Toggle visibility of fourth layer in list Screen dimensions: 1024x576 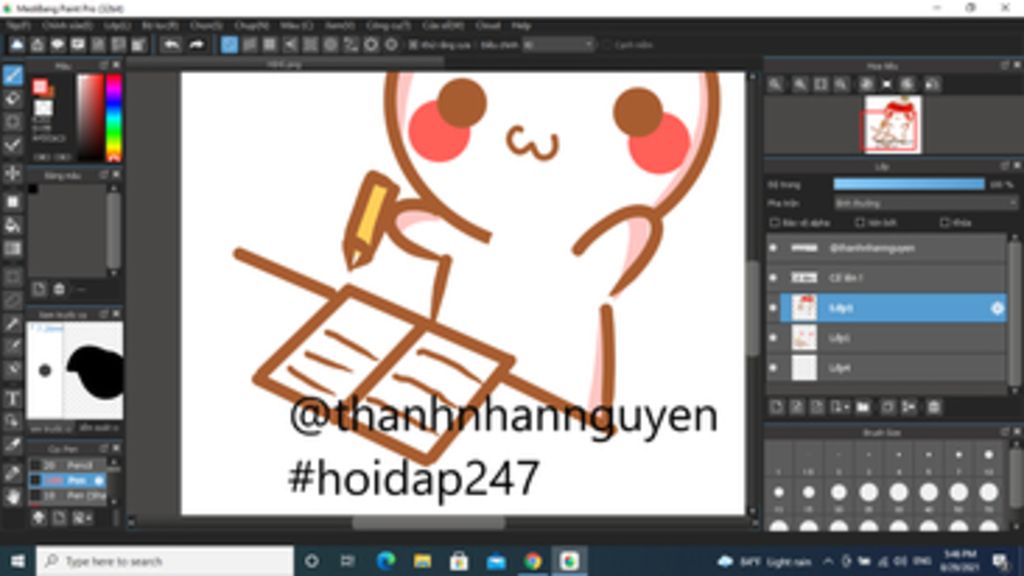coord(774,338)
